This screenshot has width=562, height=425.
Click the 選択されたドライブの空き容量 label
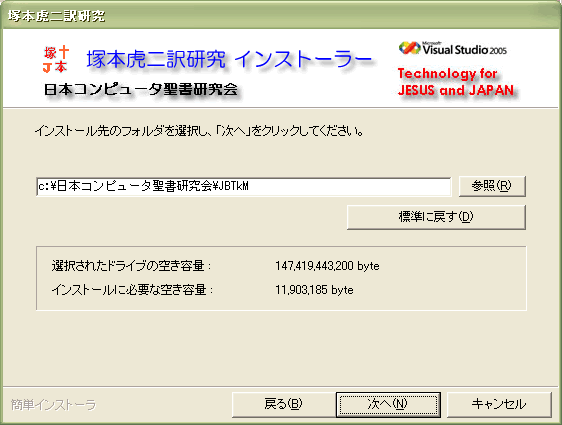click(131, 266)
